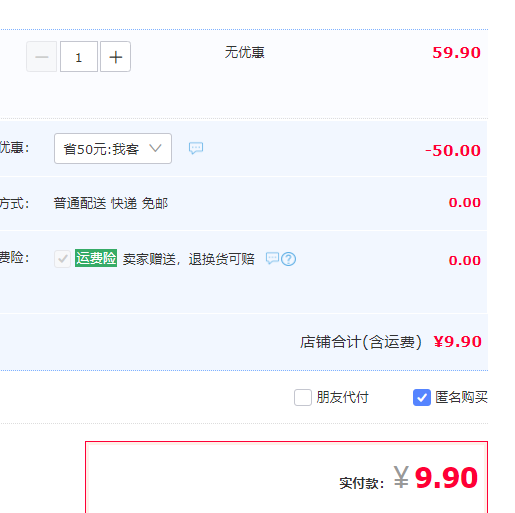Click the 匿名购买 label text
This screenshot has width=515, height=513.
click(461, 397)
